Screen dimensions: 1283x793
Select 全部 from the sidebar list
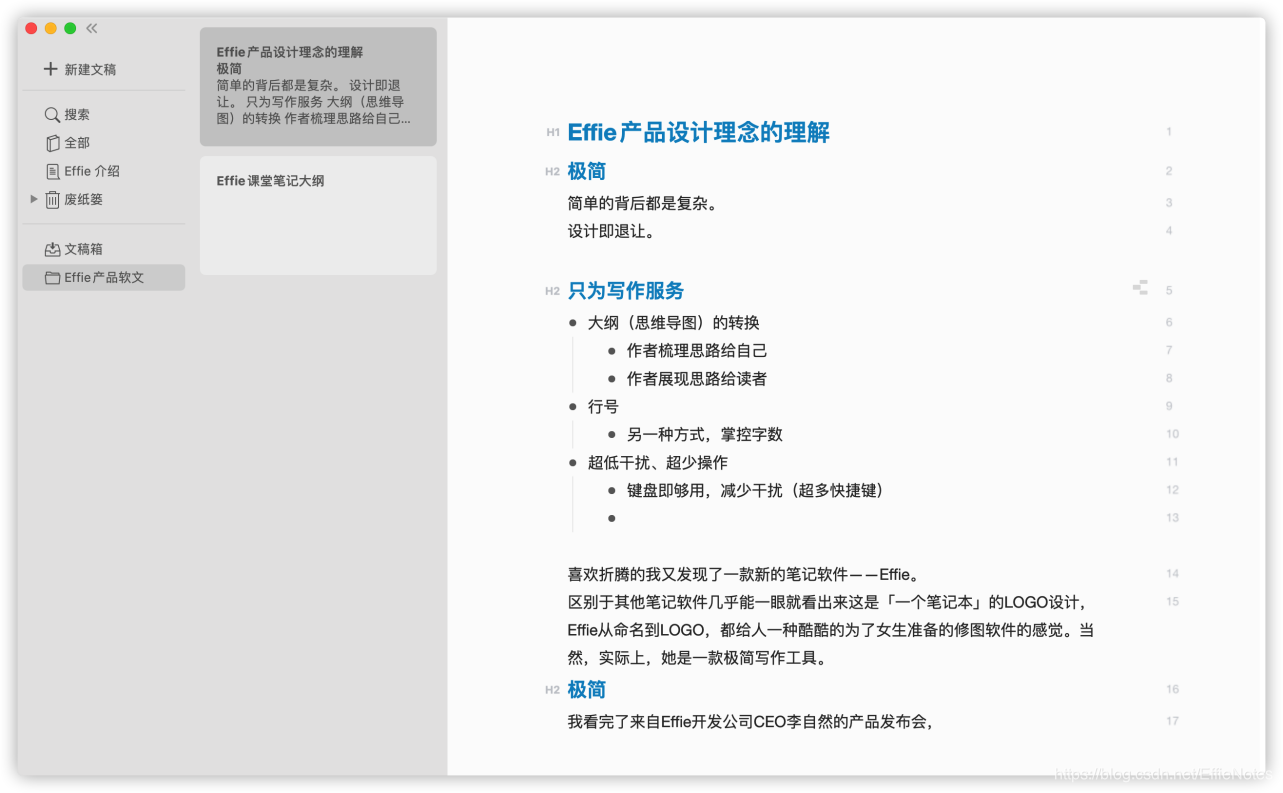pyautogui.click(x=76, y=142)
